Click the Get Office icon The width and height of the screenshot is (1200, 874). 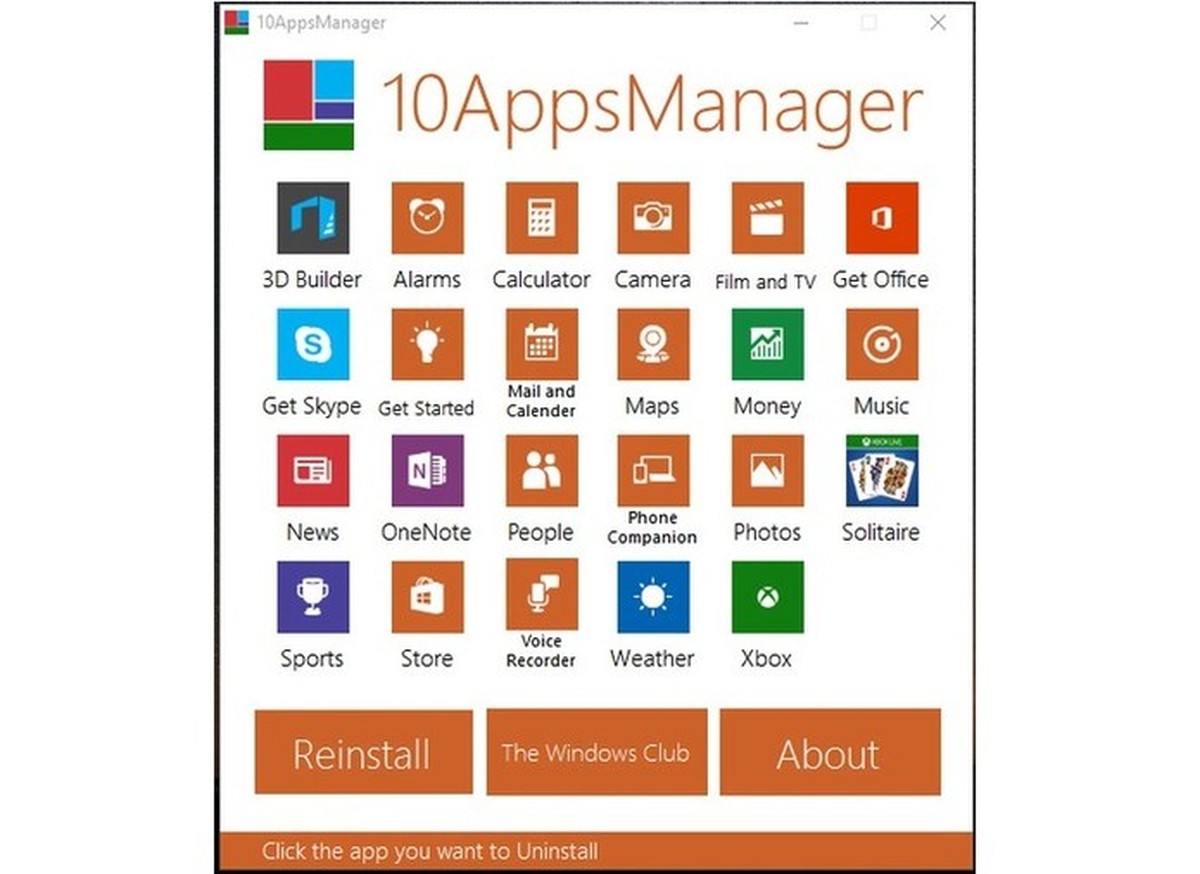pyautogui.click(x=882, y=217)
